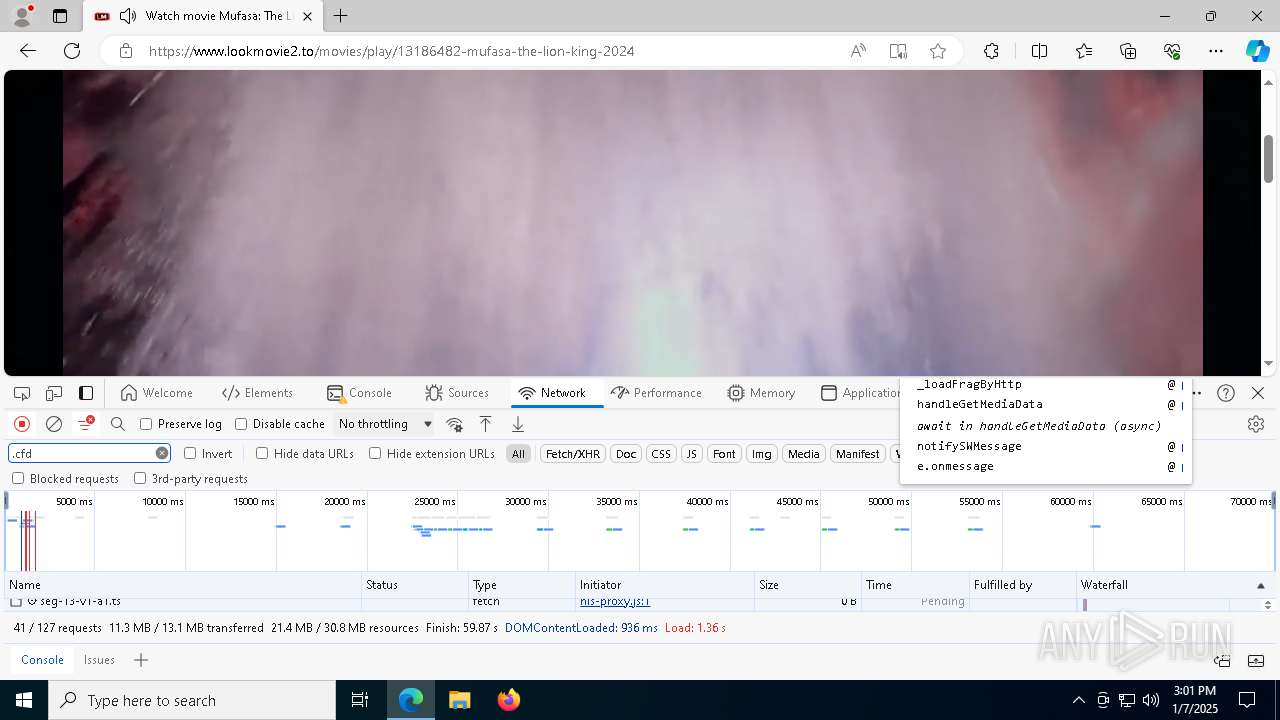Open Firefox from the taskbar

pos(508,700)
